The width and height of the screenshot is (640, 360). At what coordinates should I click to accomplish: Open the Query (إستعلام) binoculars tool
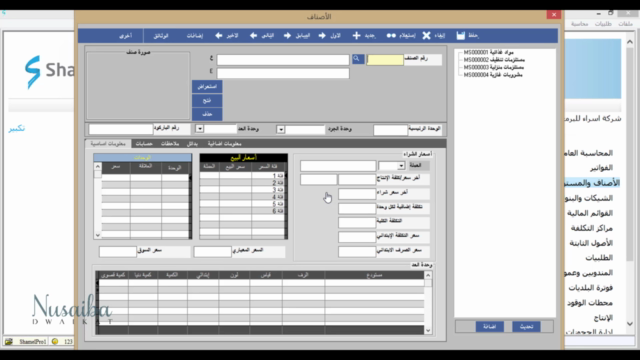coord(391,36)
